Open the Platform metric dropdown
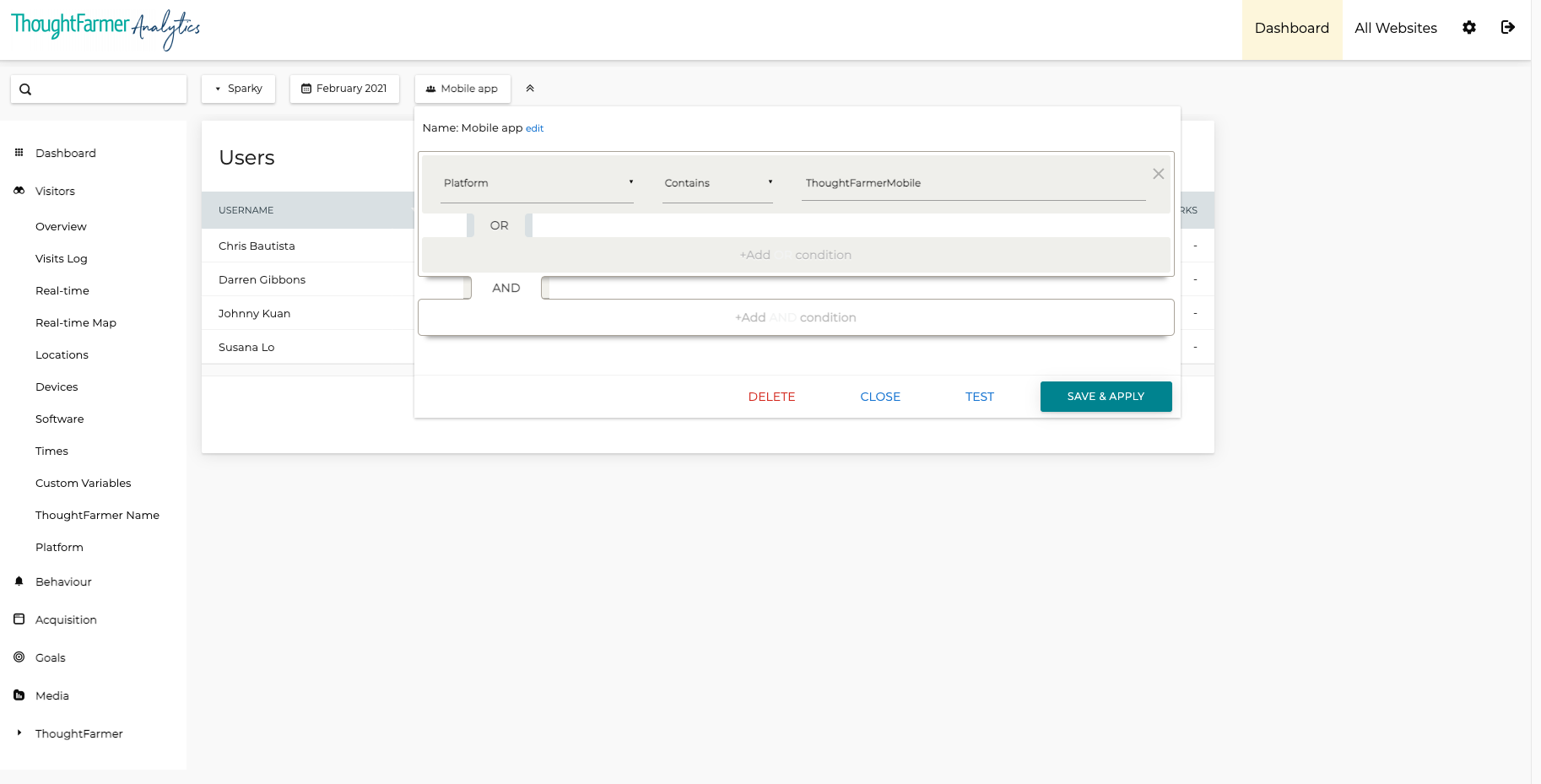This screenshot has height=784, width=1541. [x=537, y=183]
